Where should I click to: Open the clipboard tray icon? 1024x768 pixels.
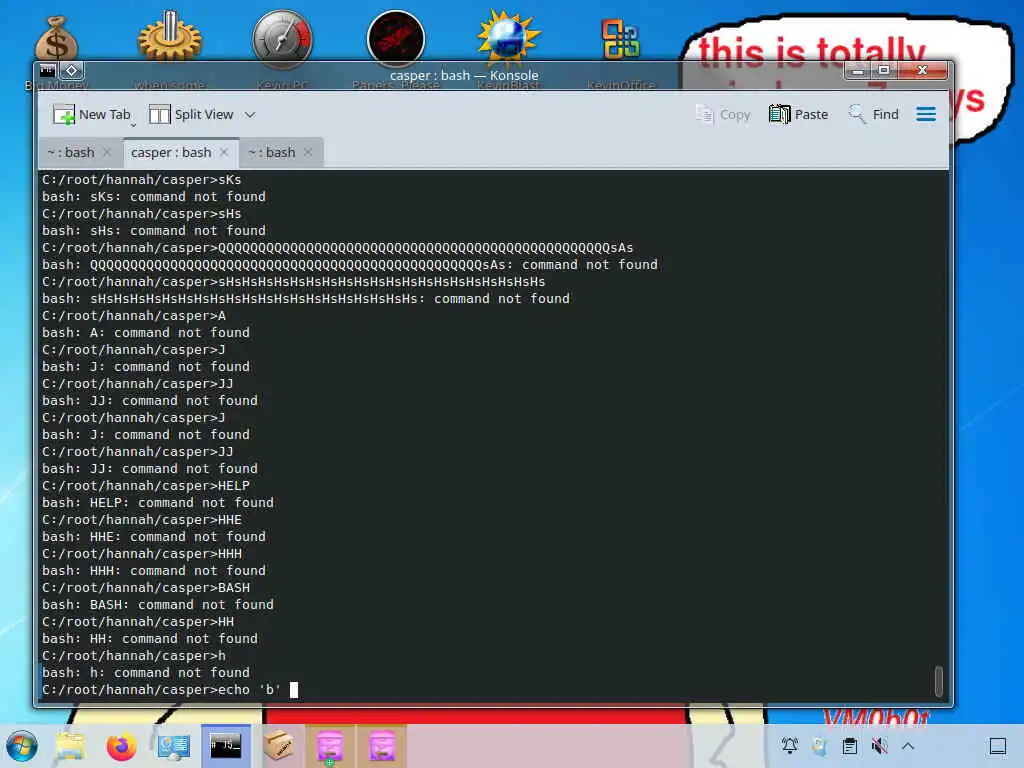(x=850, y=746)
